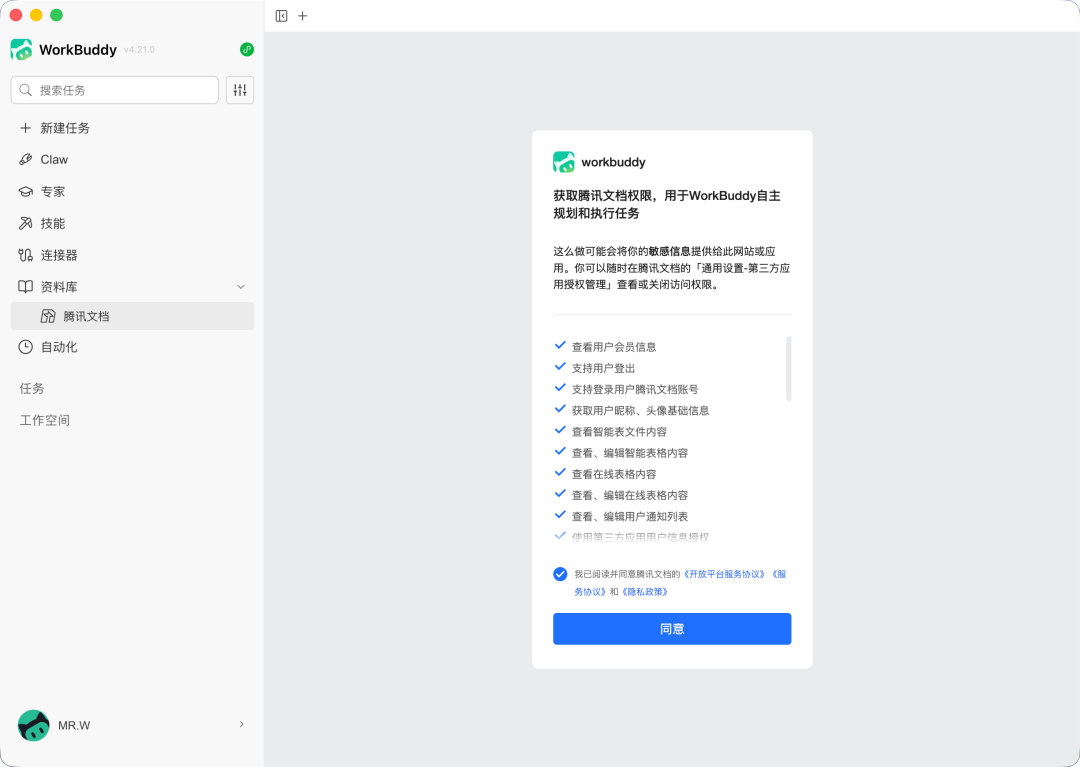Click the 工作空间 section label
The height and width of the screenshot is (767, 1080).
(x=45, y=420)
